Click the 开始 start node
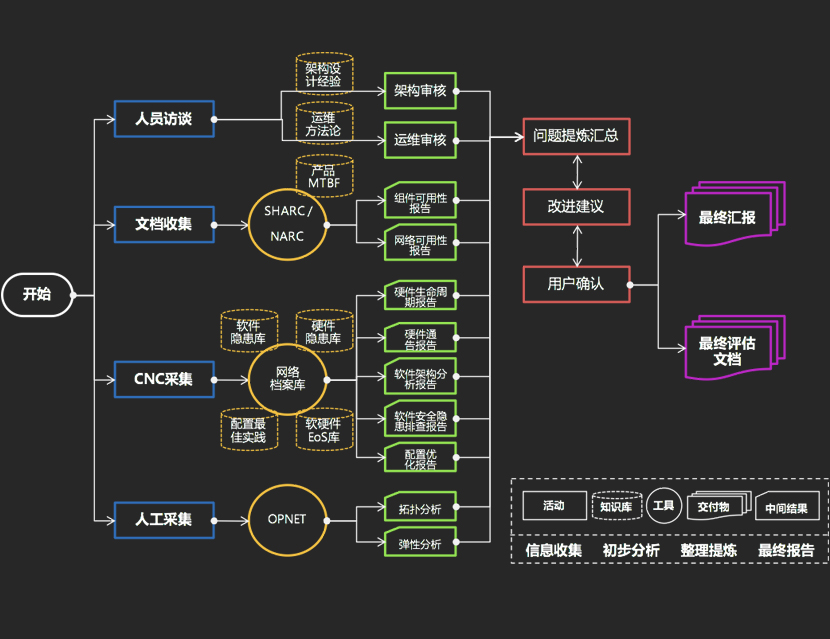The height and width of the screenshot is (639, 830). [x=37, y=295]
